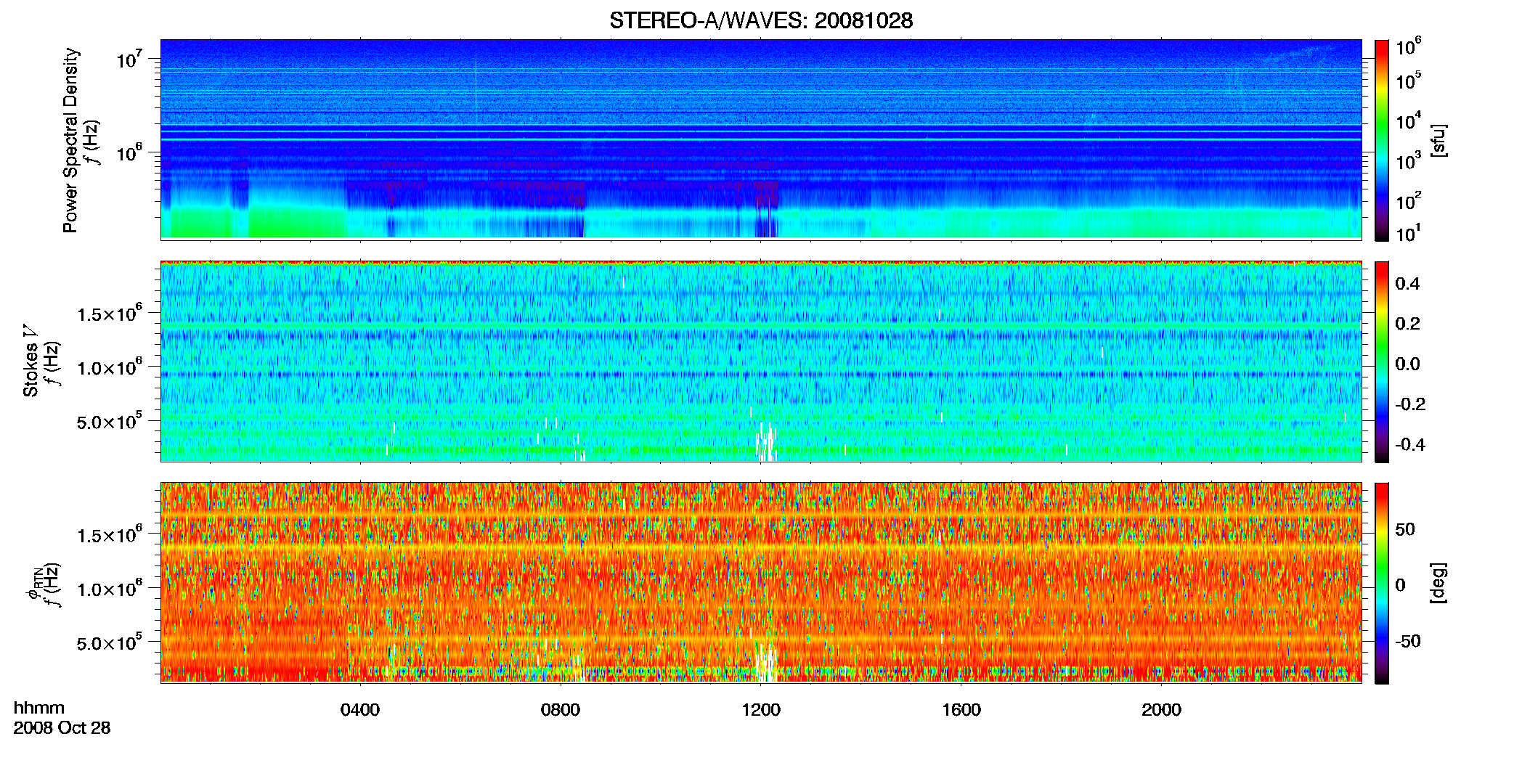The height and width of the screenshot is (784, 1522).
Task: Click the power spectral density color bar
Action: point(1382,139)
